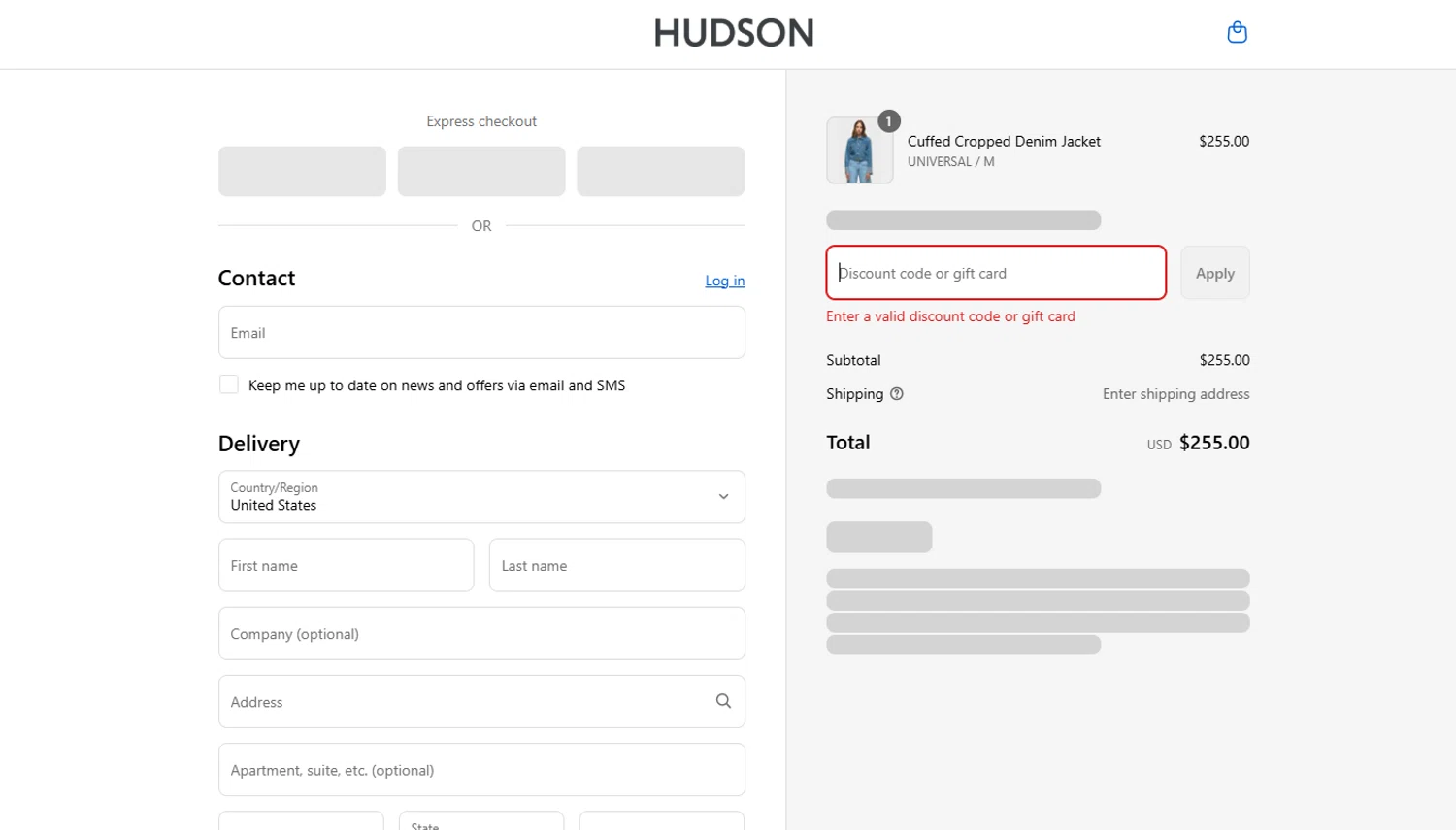
Task: Click the denim jacket product thumbnail
Action: [x=859, y=150]
